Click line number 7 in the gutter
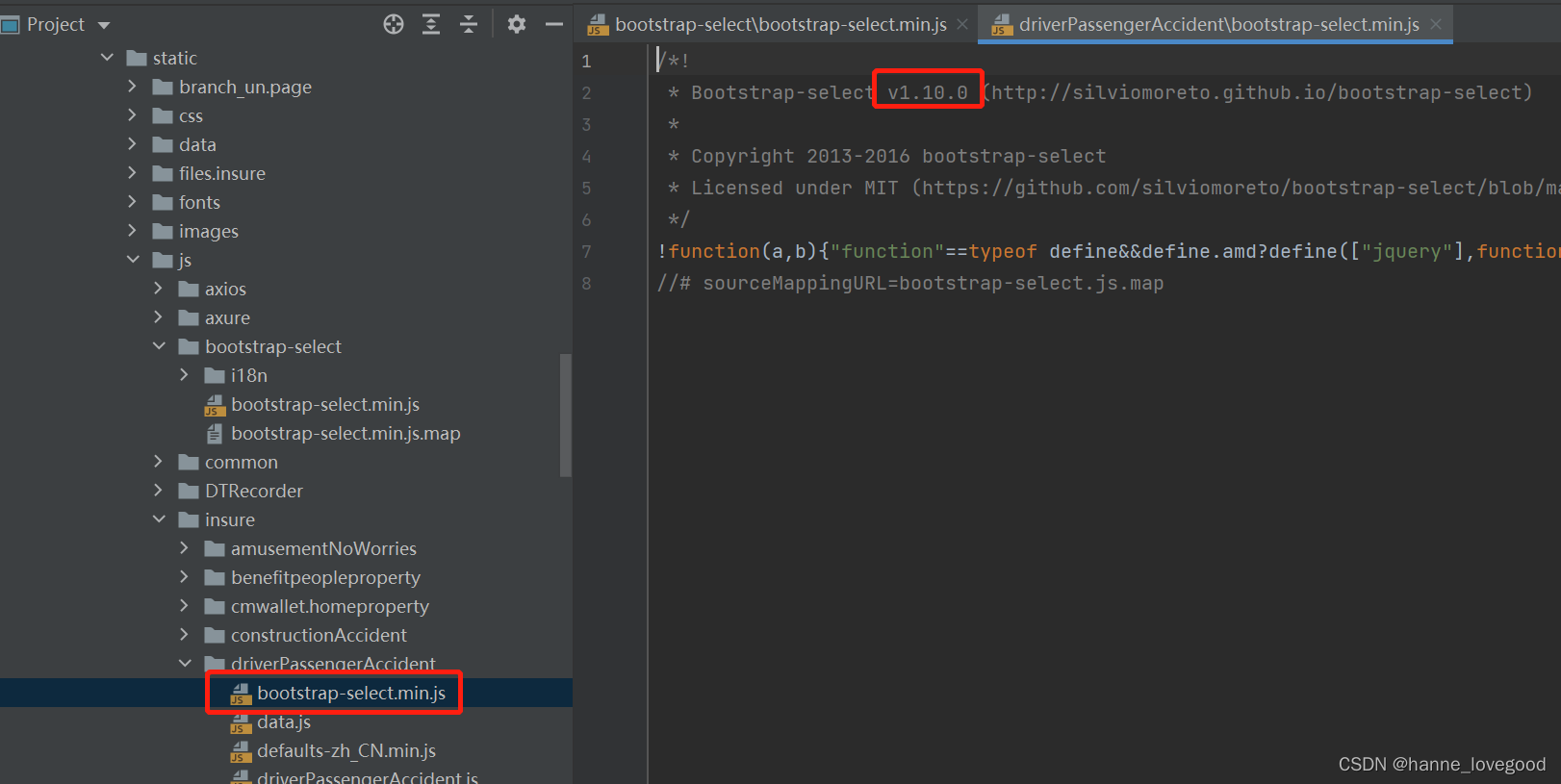1561x784 pixels. pos(586,252)
